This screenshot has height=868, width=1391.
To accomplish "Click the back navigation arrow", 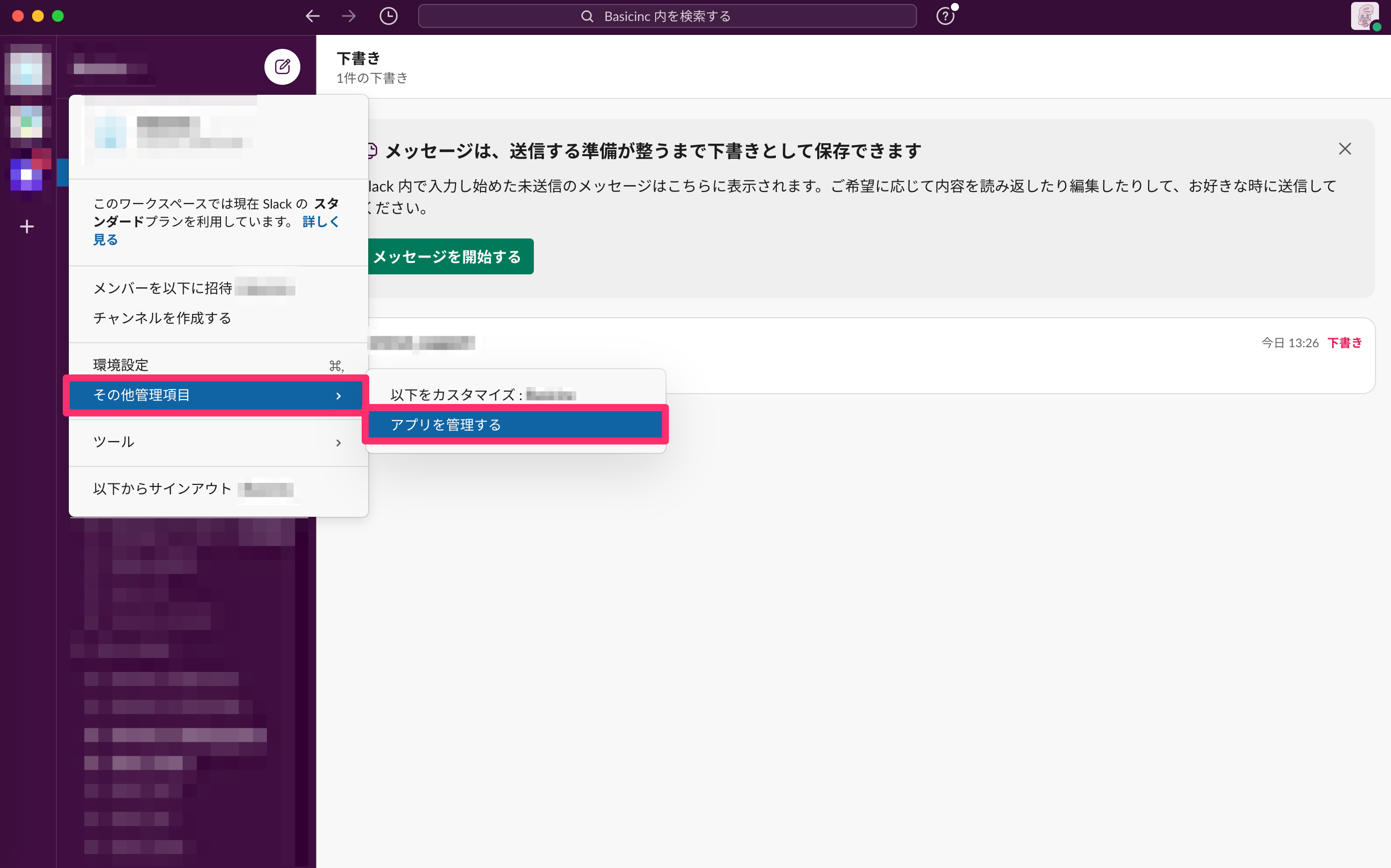I will tap(312, 16).
